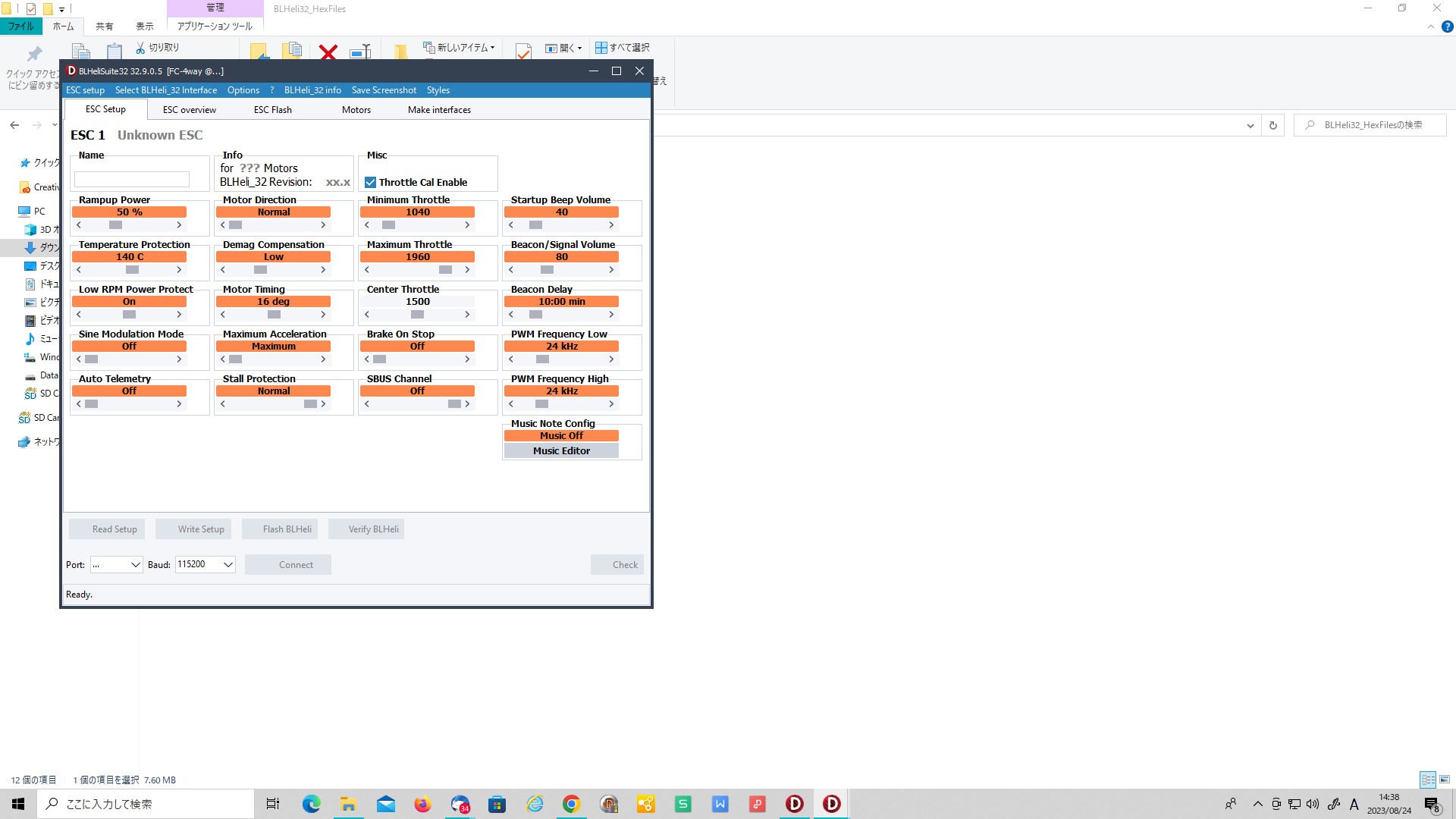Open Microsoft Store from the taskbar
This screenshot has height=819, width=1456.
pyautogui.click(x=497, y=804)
